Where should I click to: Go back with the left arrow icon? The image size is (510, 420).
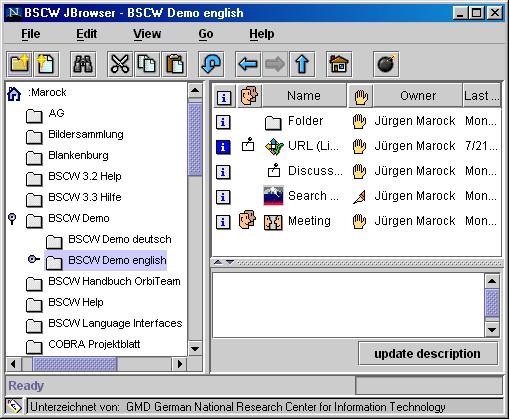tap(248, 64)
